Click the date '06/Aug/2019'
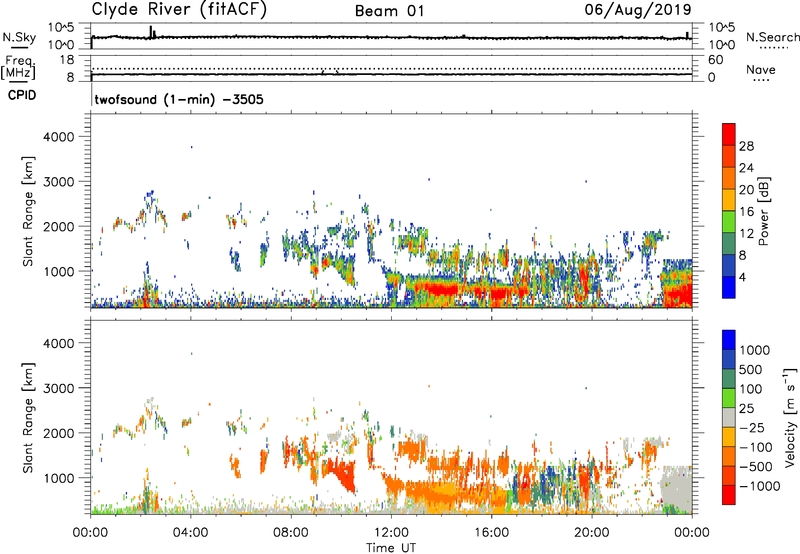Image resolution: width=800 pixels, height=554 pixels. [x=638, y=10]
